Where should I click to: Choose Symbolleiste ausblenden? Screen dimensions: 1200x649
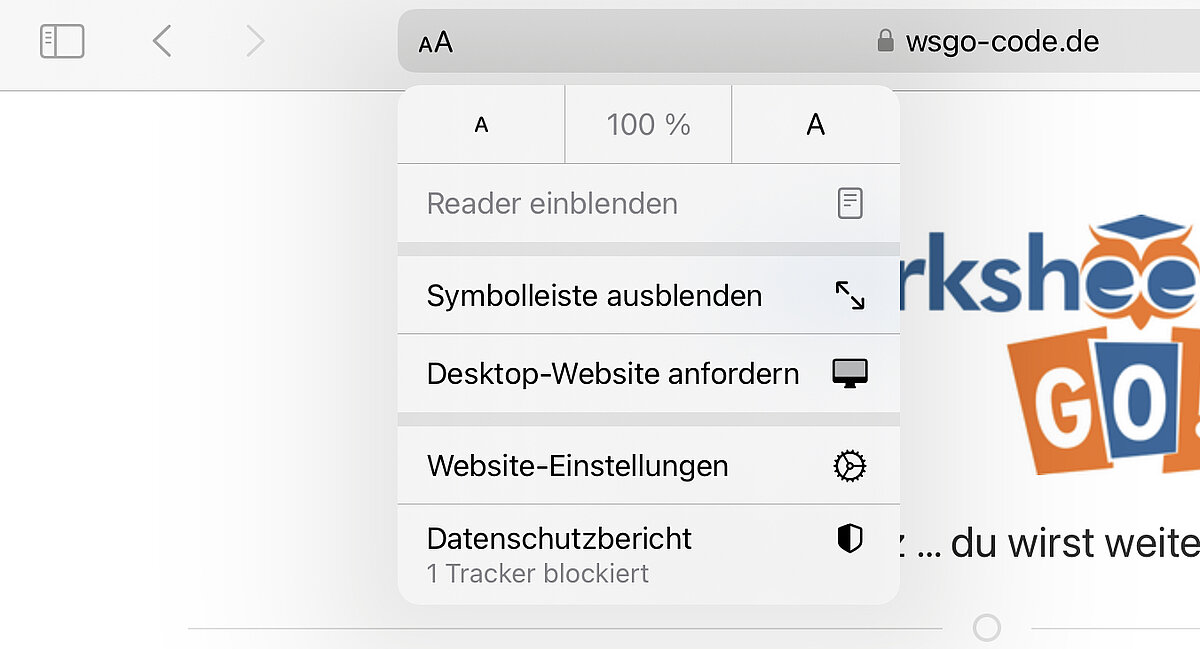tap(594, 296)
